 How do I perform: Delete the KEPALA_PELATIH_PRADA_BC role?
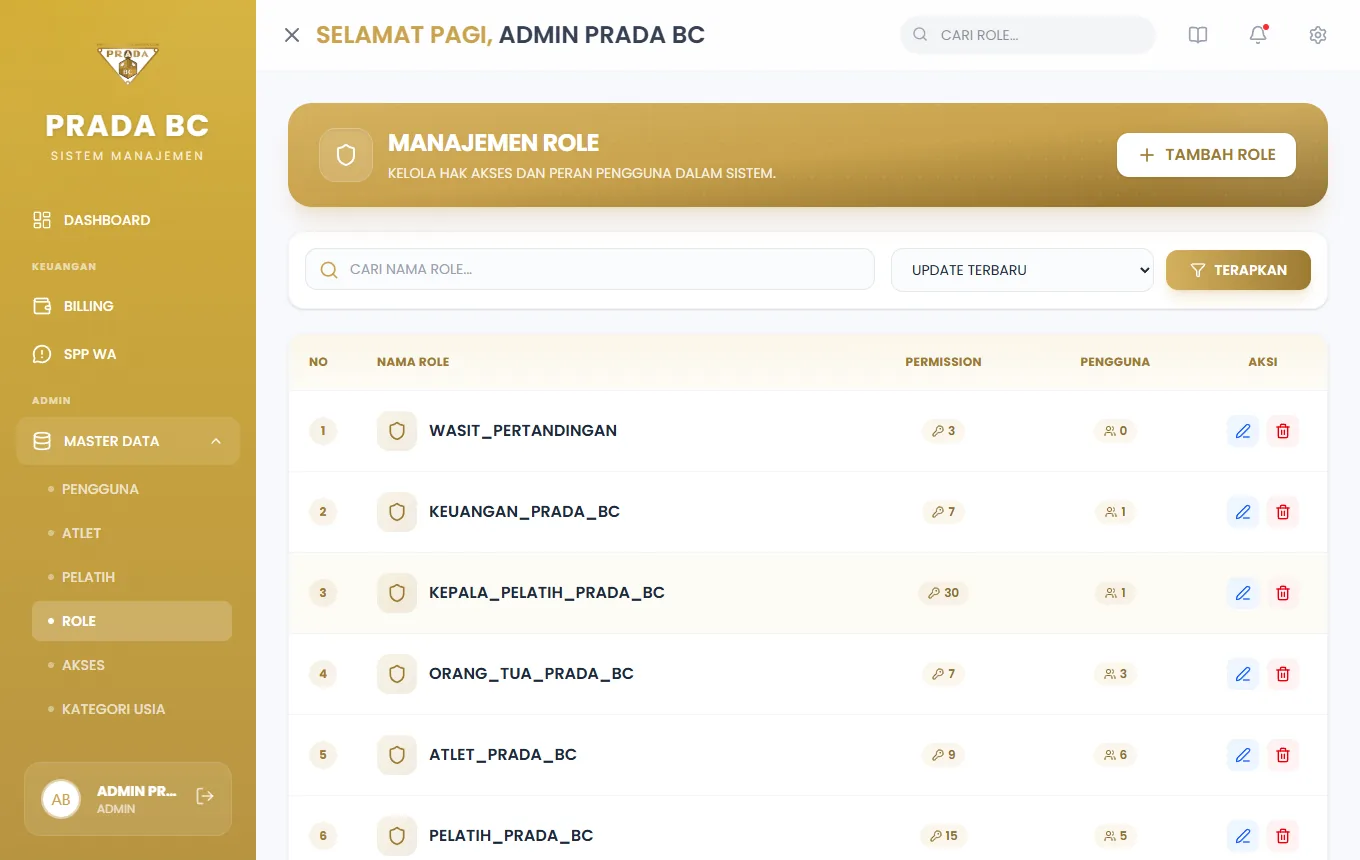tap(1283, 593)
